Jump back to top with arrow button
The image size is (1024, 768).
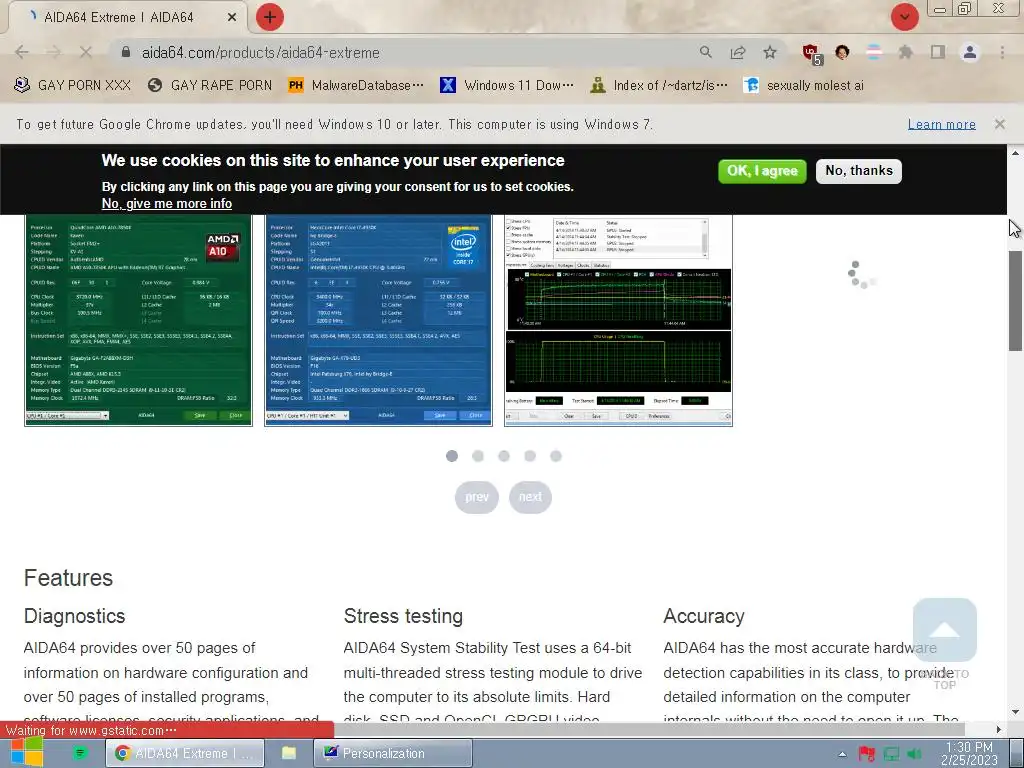(x=945, y=630)
